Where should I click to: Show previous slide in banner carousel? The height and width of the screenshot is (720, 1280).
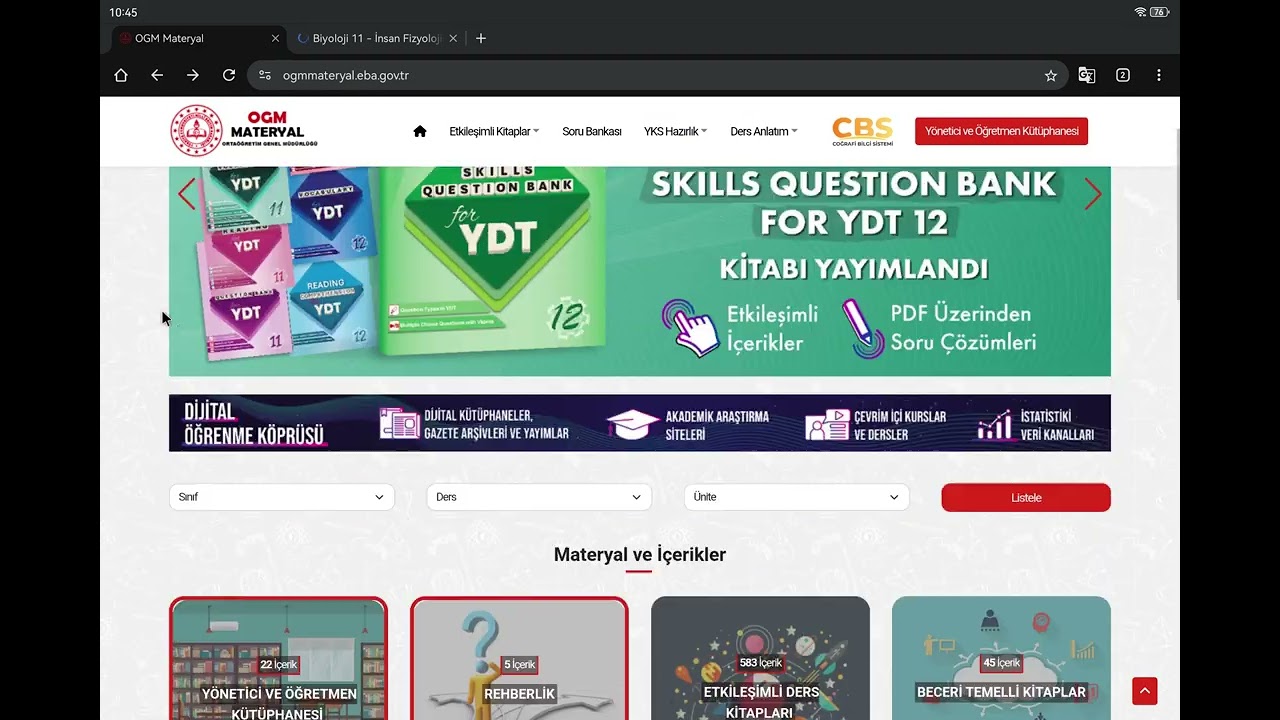click(x=187, y=194)
